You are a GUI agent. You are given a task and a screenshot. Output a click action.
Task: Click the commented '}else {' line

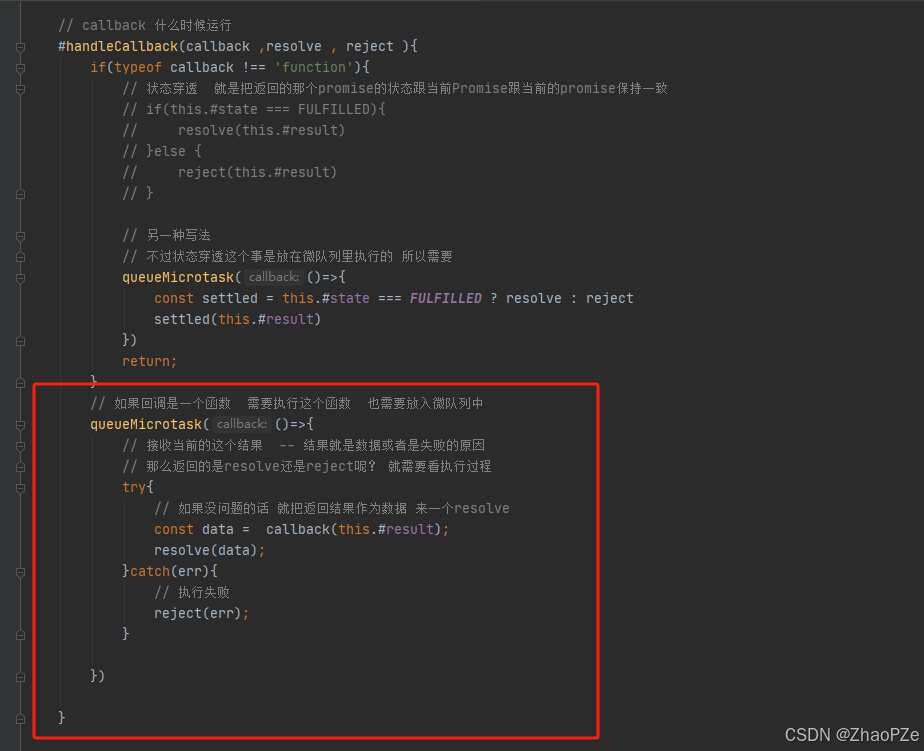click(x=162, y=151)
